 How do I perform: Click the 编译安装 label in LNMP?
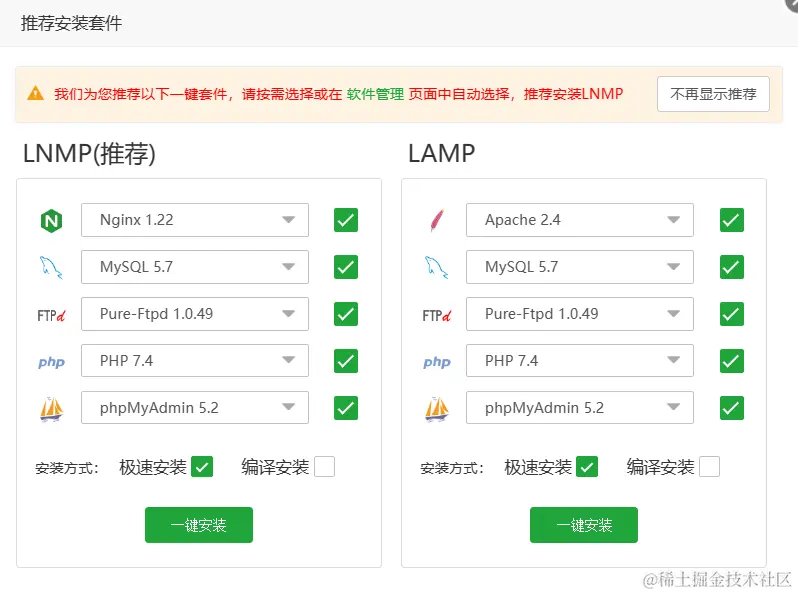click(275, 467)
